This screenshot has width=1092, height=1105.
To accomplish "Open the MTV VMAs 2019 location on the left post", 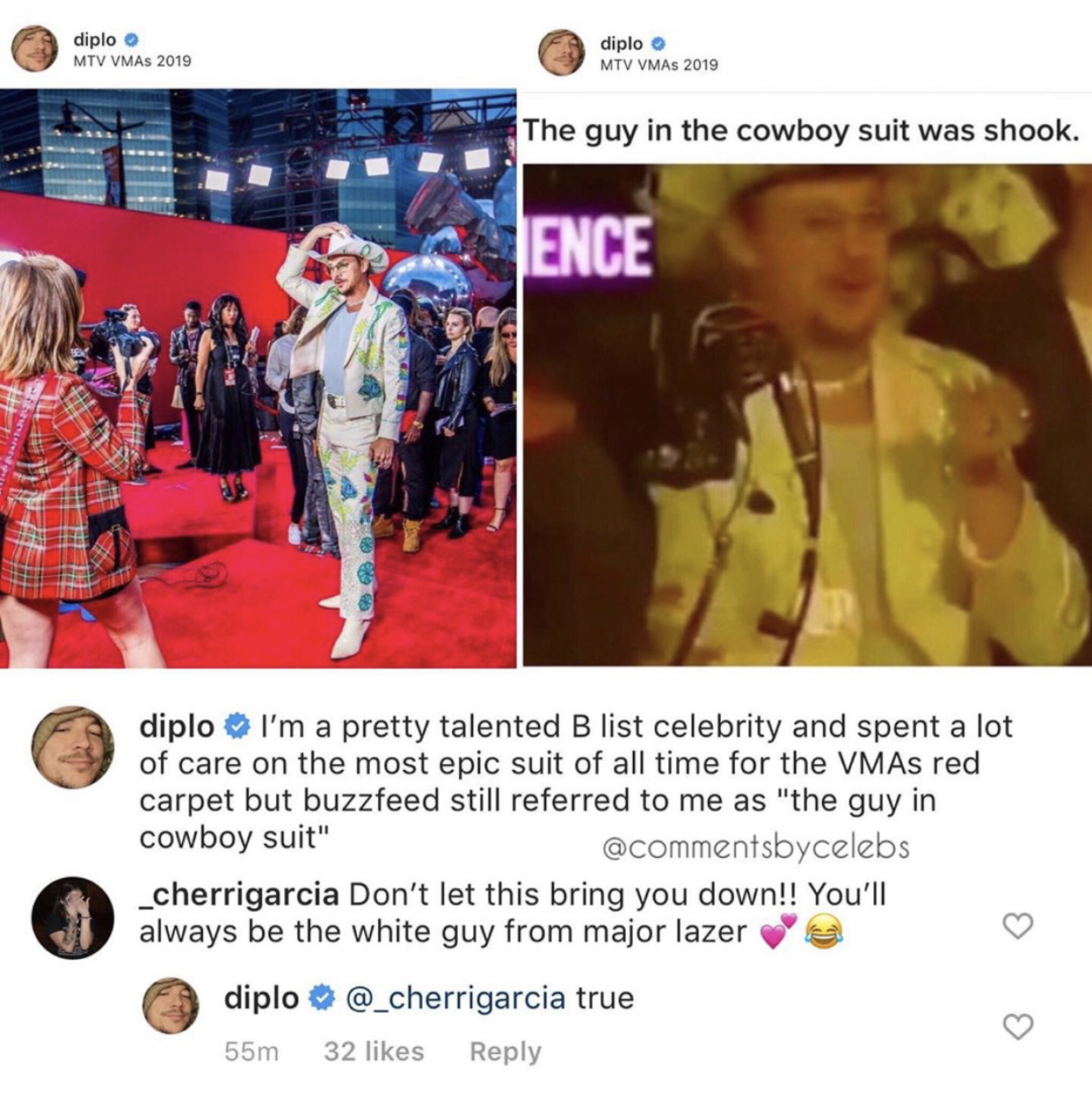I will 132,61.
